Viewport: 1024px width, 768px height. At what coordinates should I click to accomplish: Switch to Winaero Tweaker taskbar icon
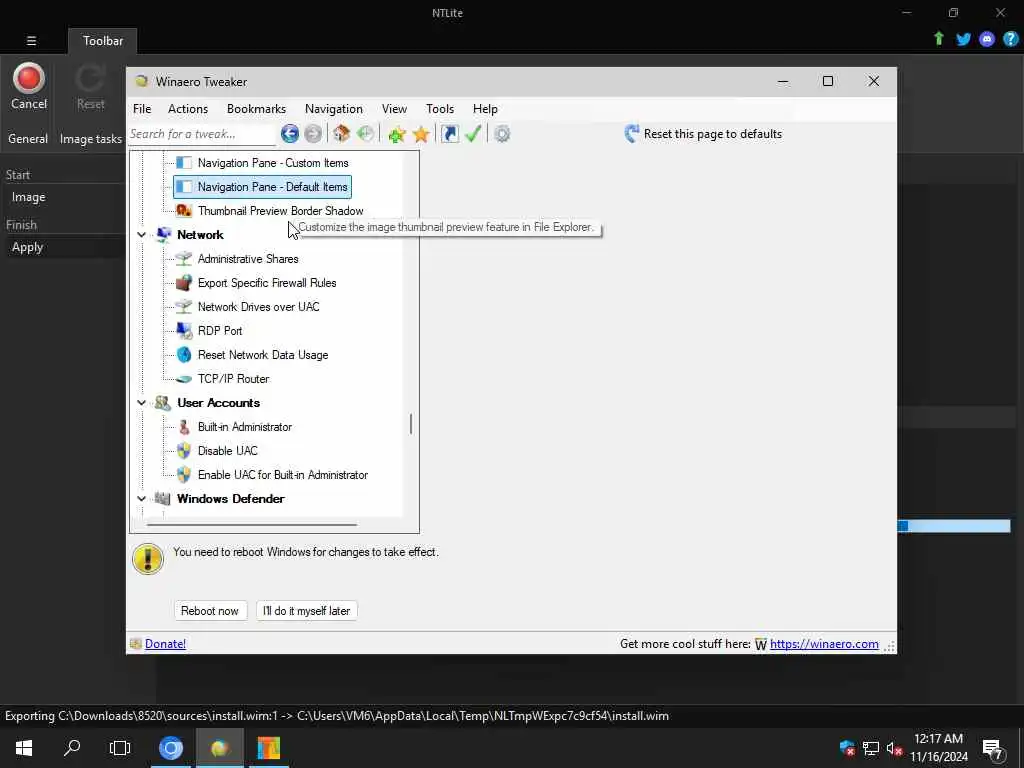219,748
